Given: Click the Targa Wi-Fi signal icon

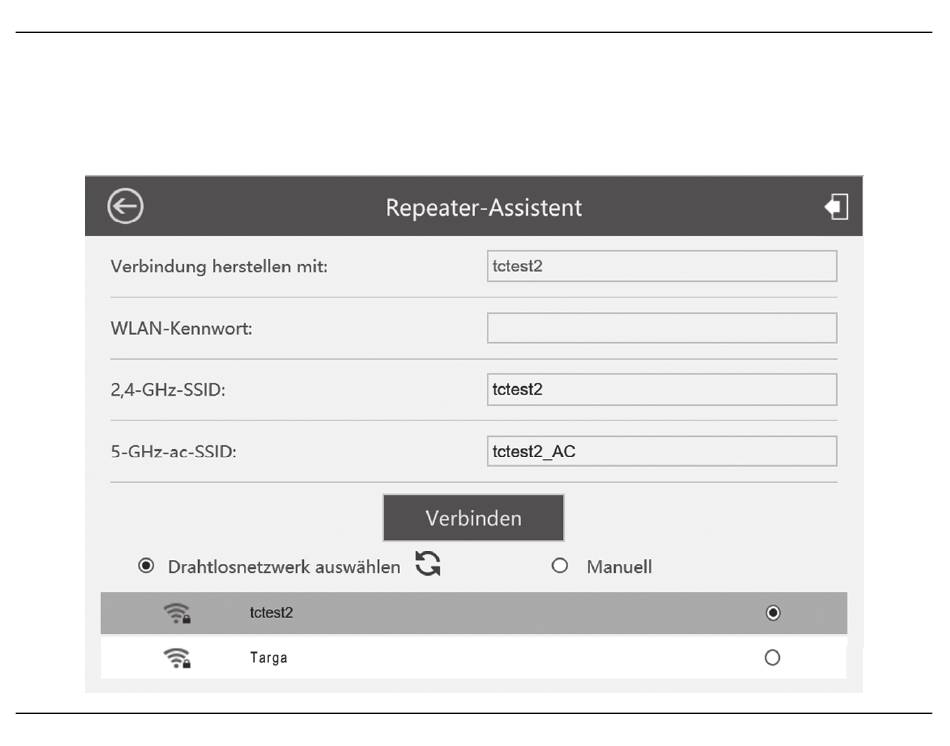Looking at the screenshot, I should click(177, 658).
